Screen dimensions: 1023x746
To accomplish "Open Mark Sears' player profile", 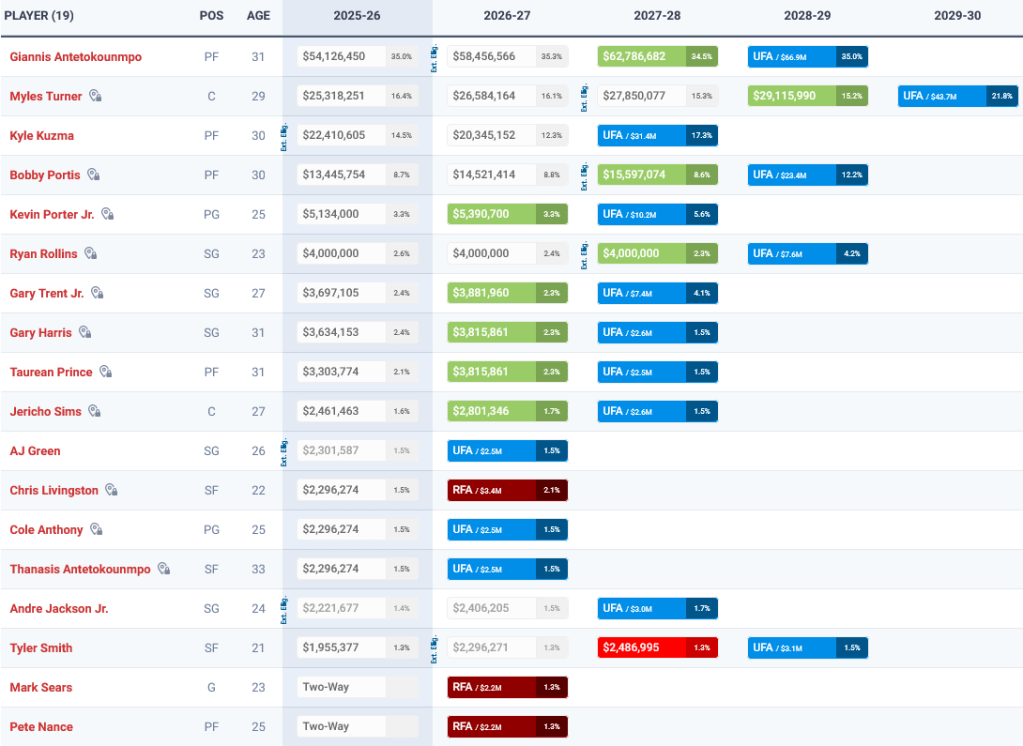I will pyautogui.click(x=41, y=687).
